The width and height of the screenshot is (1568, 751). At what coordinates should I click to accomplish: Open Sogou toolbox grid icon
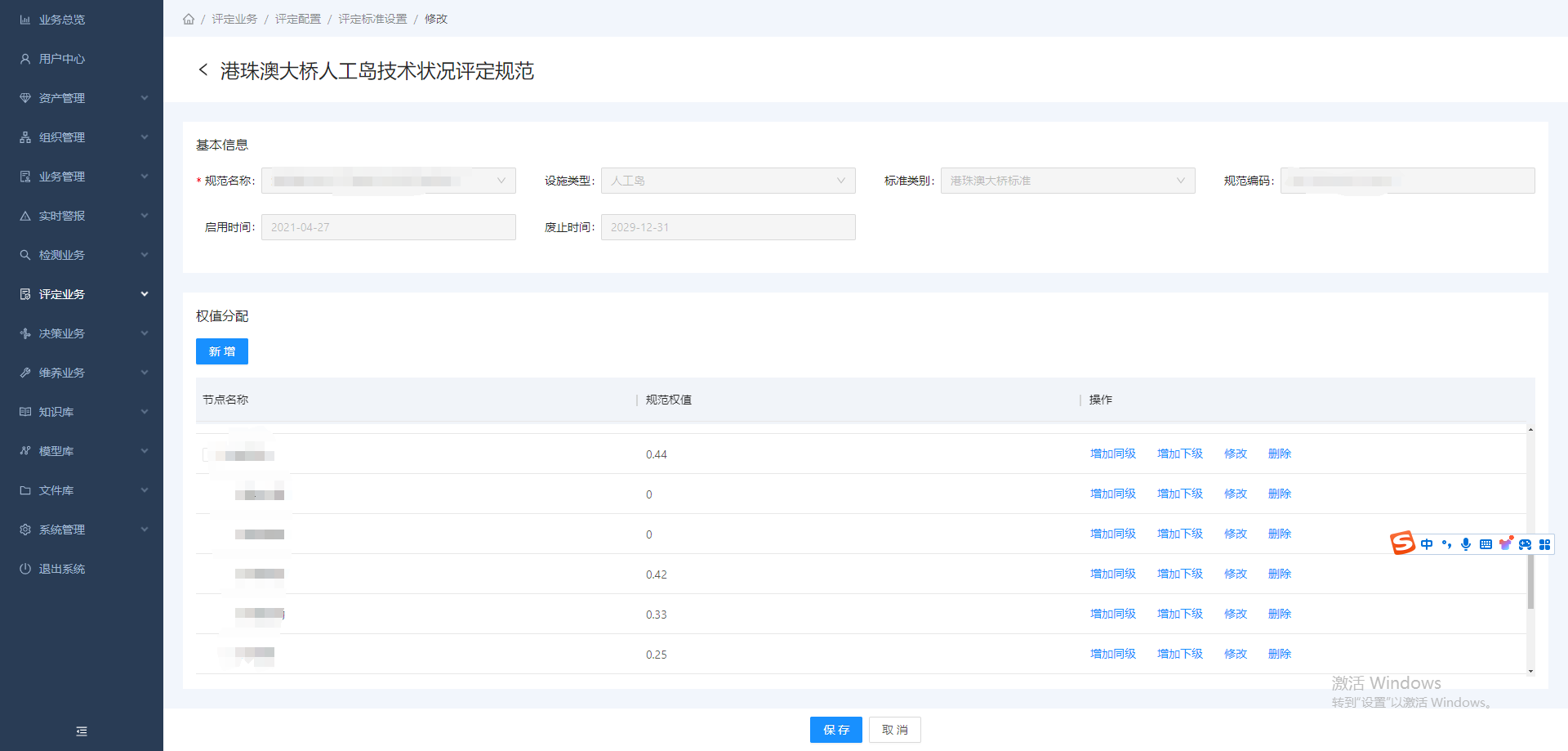[x=1544, y=544]
